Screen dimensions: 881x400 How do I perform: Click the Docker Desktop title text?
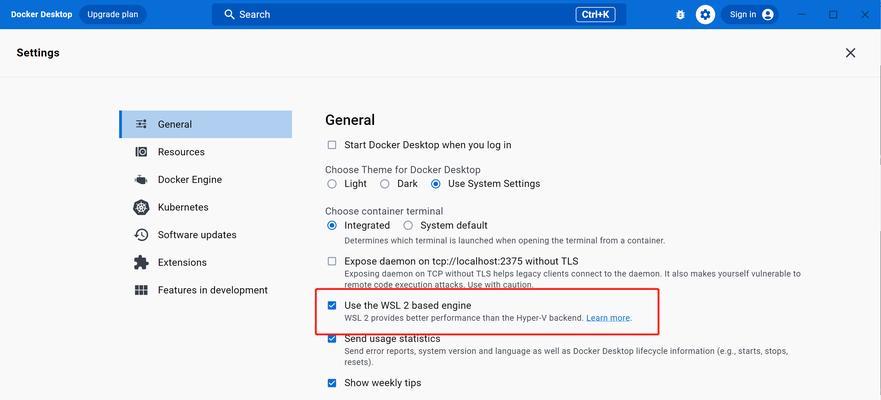[x=42, y=15]
